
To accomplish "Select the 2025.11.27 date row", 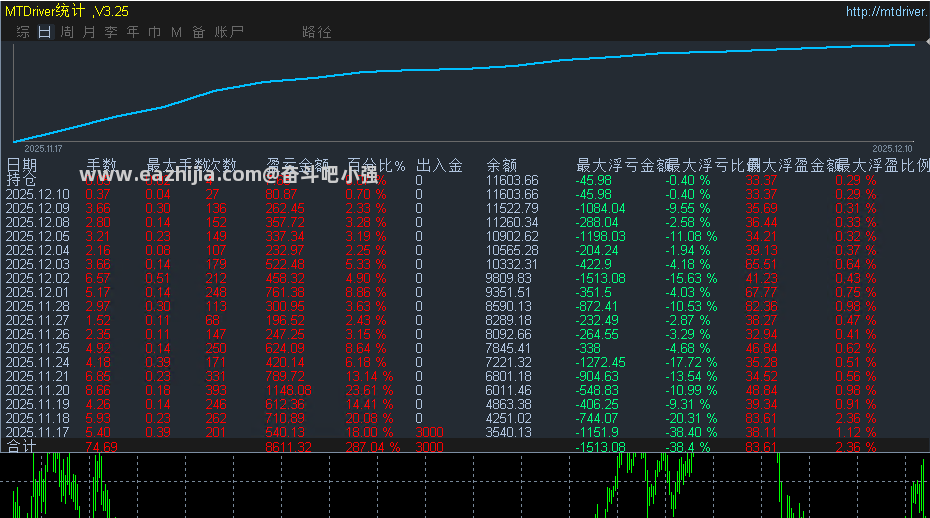I will coord(37,320).
